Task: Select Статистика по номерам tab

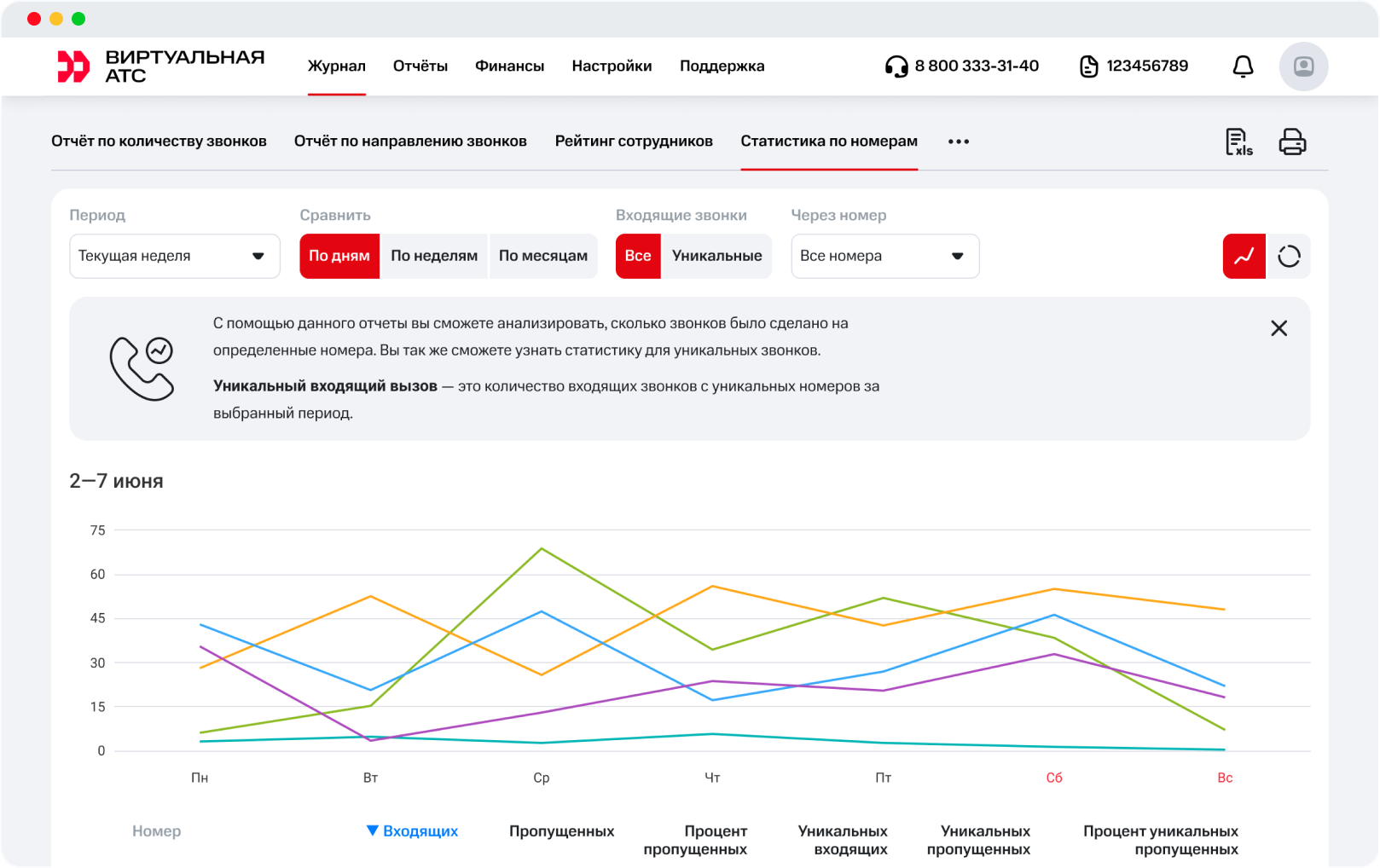Action: 829,142
